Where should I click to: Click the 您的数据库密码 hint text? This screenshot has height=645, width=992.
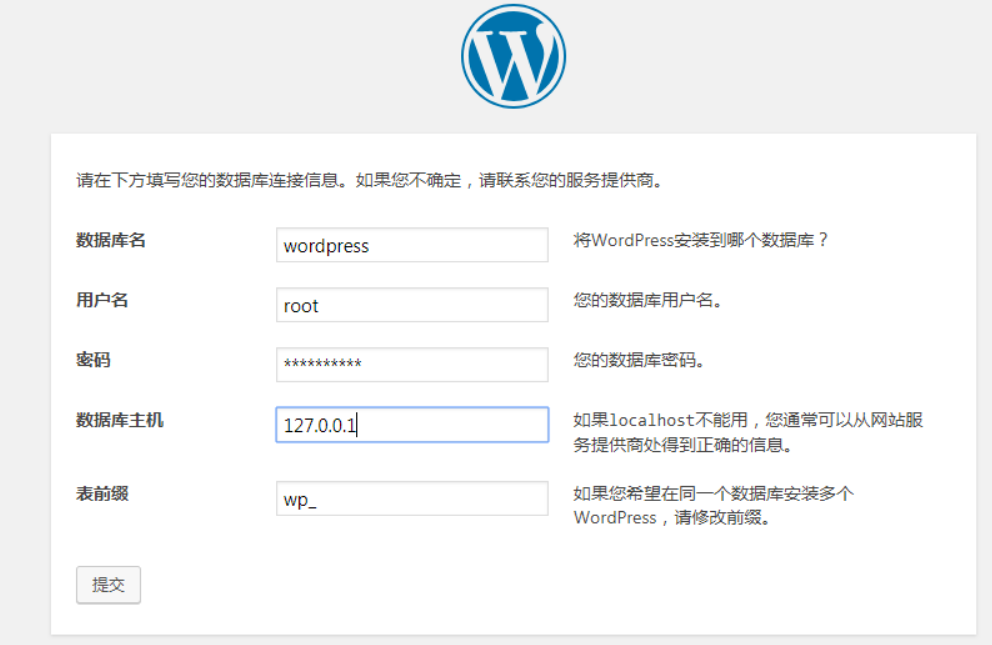pos(639,361)
